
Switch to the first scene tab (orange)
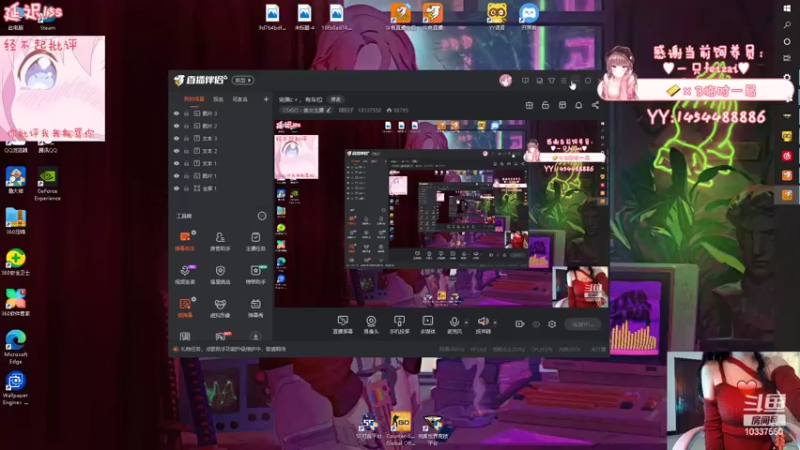click(194, 99)
